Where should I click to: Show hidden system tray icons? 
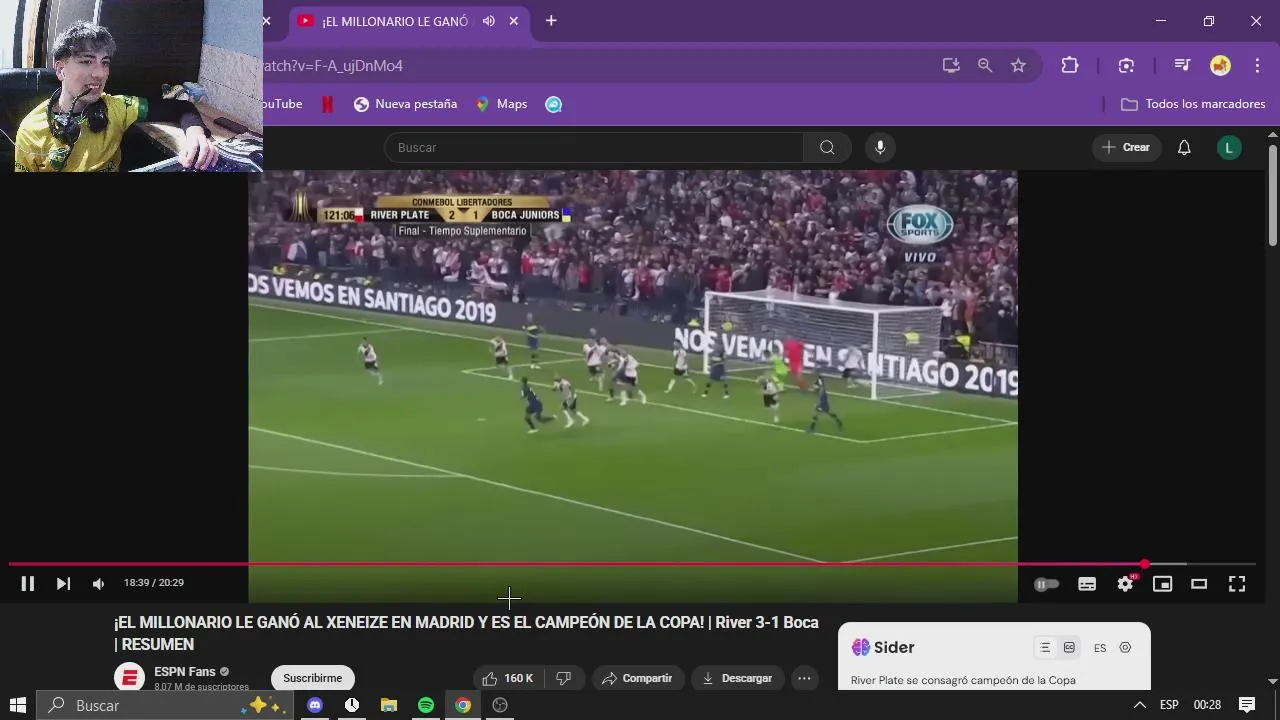point(1139,705)
